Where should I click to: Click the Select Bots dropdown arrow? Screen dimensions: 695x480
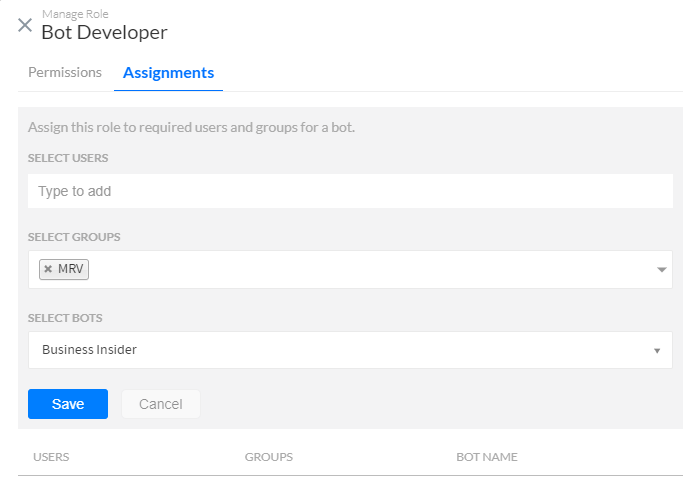coord(657,351)
